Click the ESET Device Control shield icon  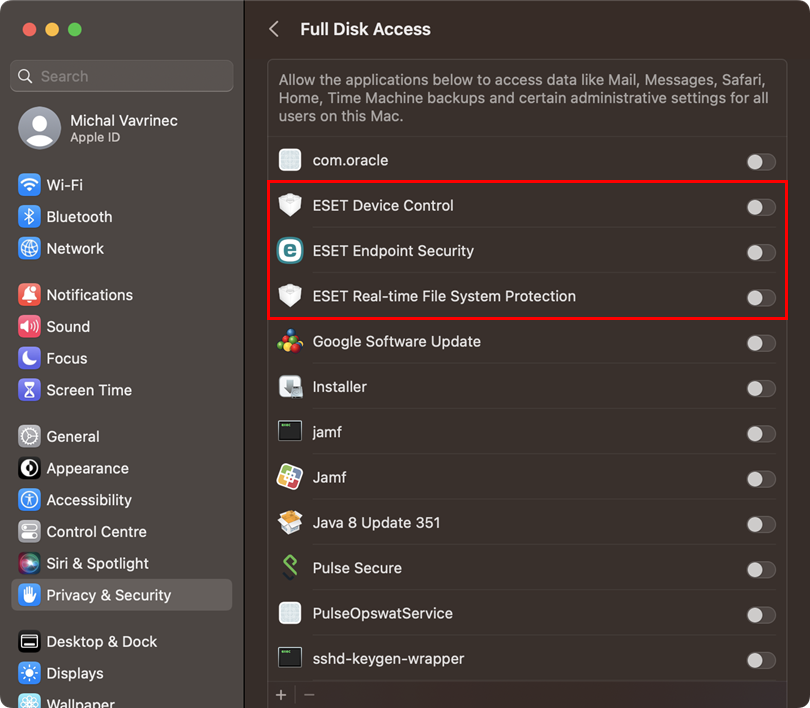[x=290, y=206]
